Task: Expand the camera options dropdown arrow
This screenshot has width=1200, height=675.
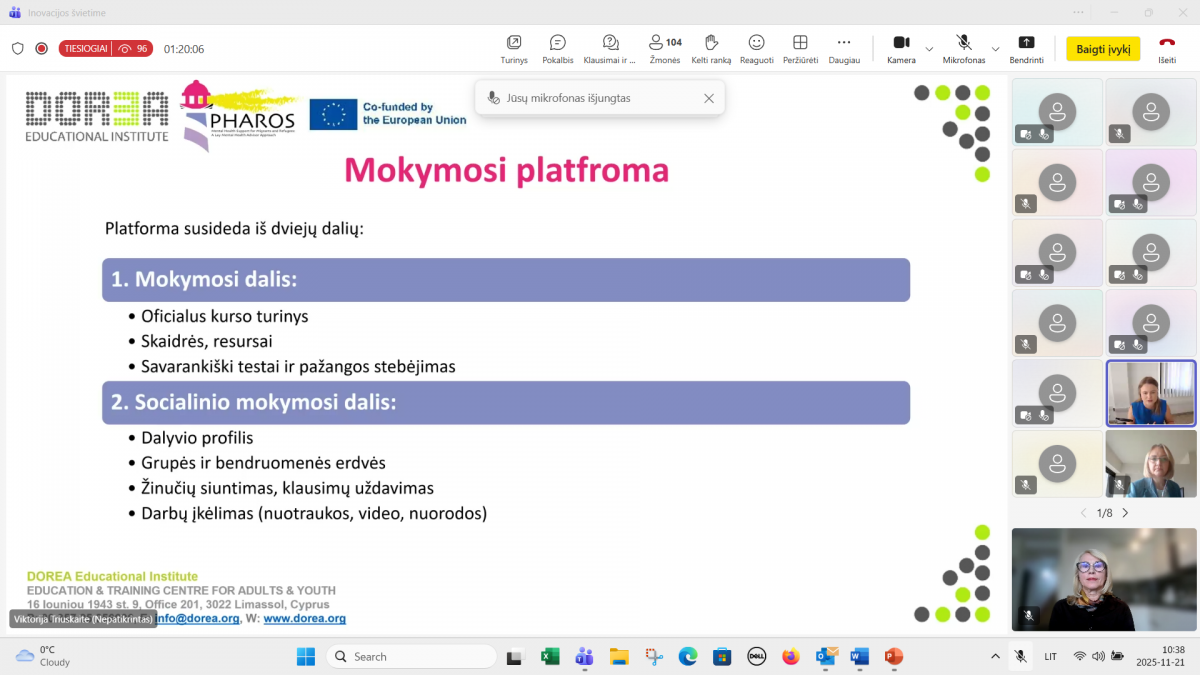Action: pos(929,49)
